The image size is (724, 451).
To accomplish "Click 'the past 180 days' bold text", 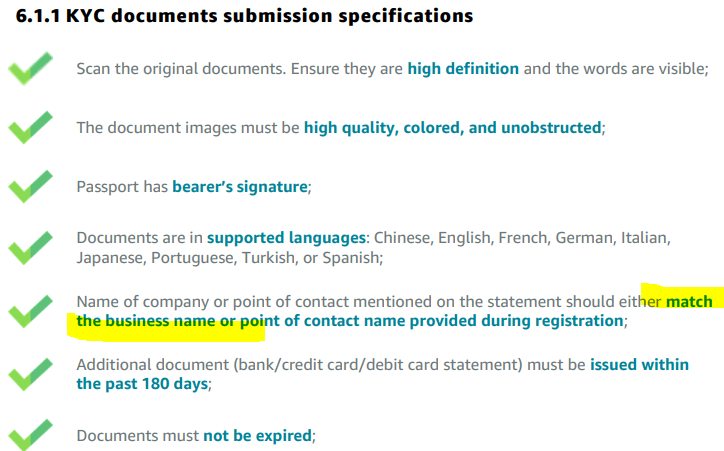I will (x=142, y=384).
